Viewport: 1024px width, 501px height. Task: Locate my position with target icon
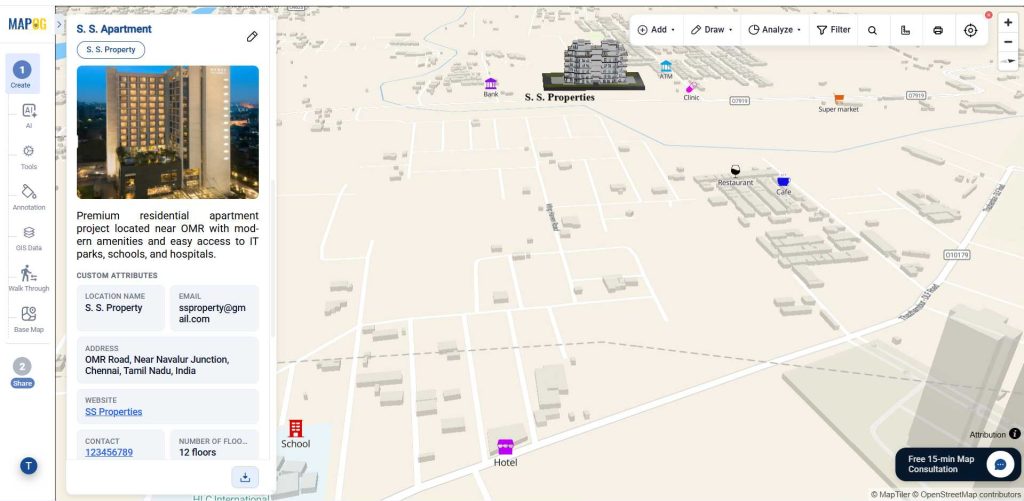970,31
